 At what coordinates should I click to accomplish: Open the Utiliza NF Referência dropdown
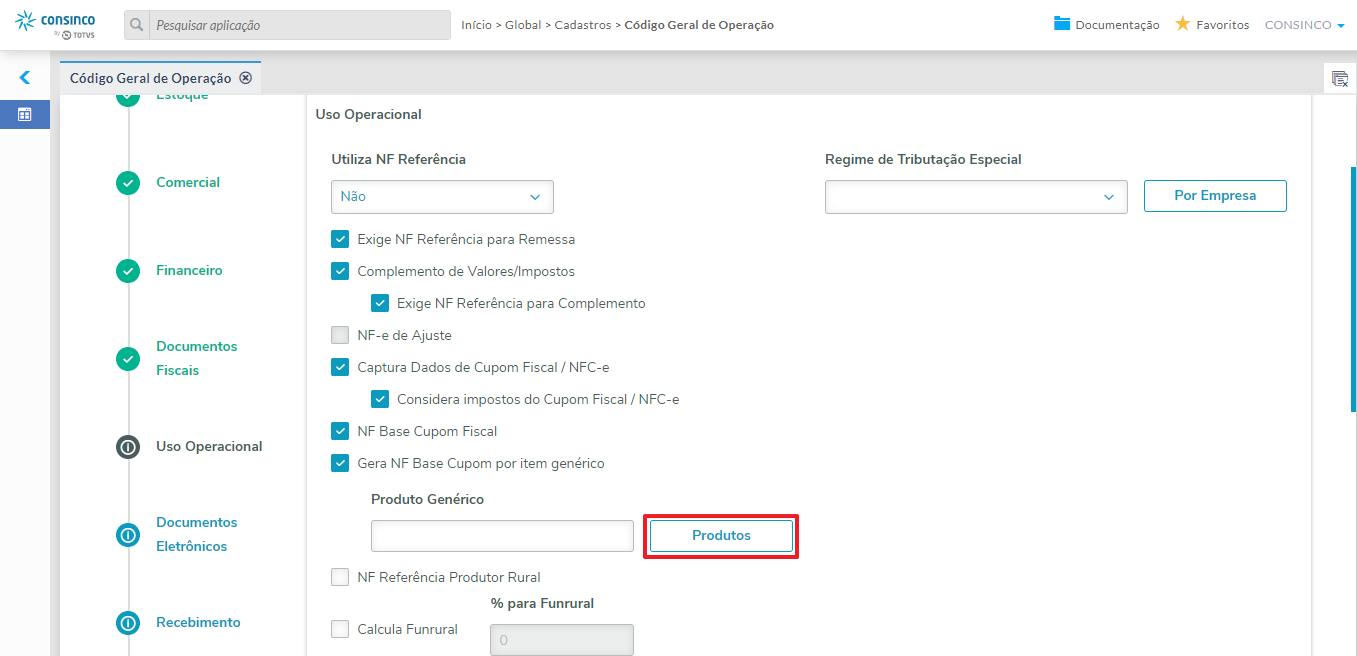coord(442,197)
